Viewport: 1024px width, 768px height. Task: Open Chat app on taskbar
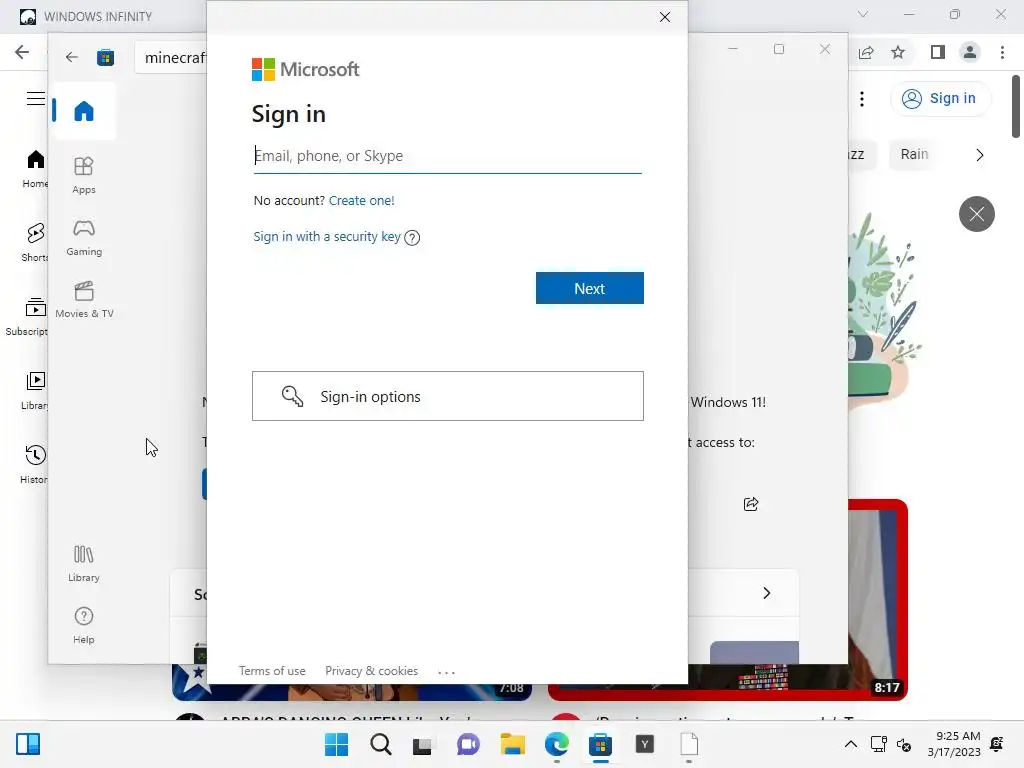point(468,744)
